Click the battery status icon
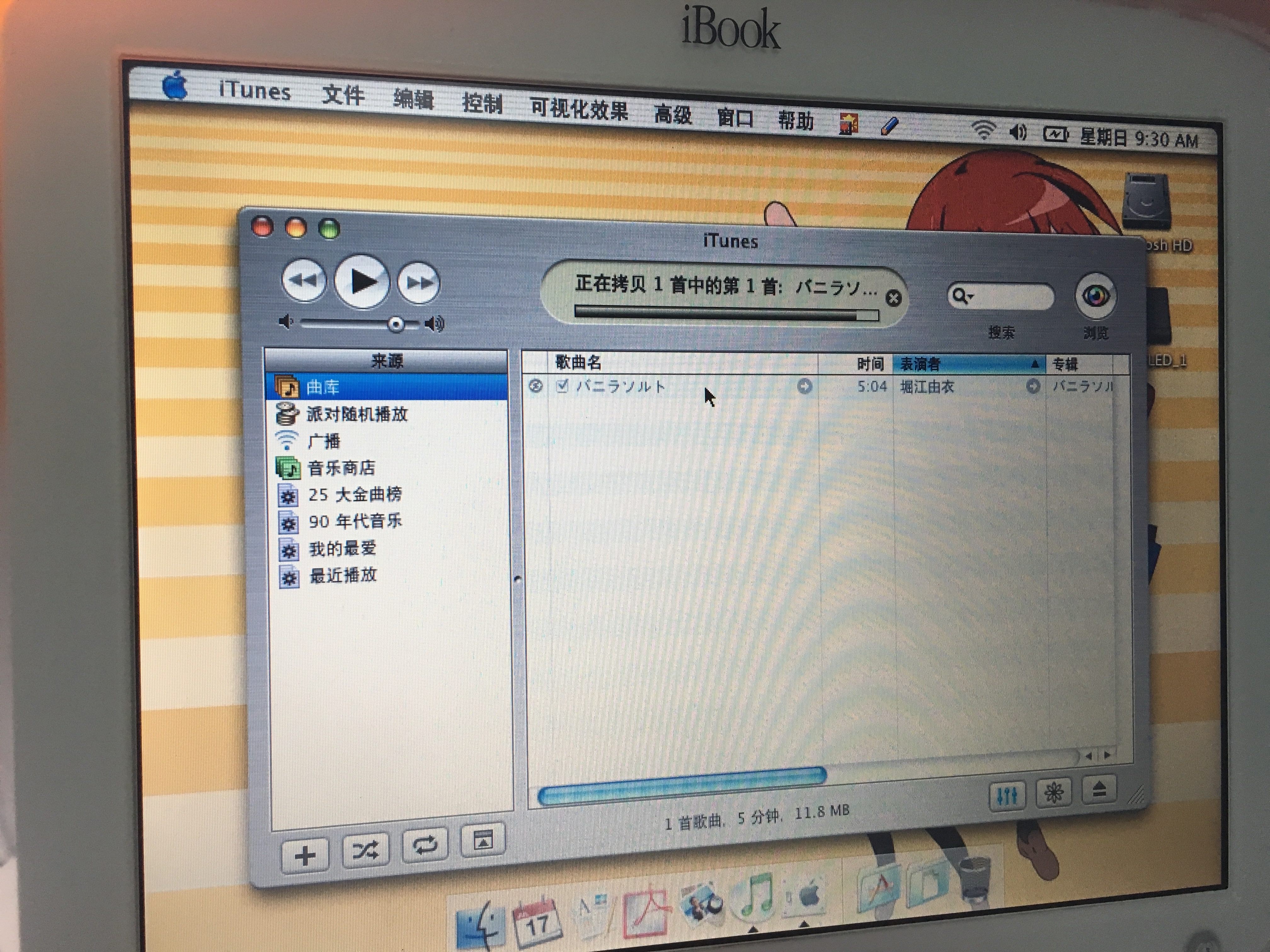The image size is (1270, 952). click(x=1055, y=135)
